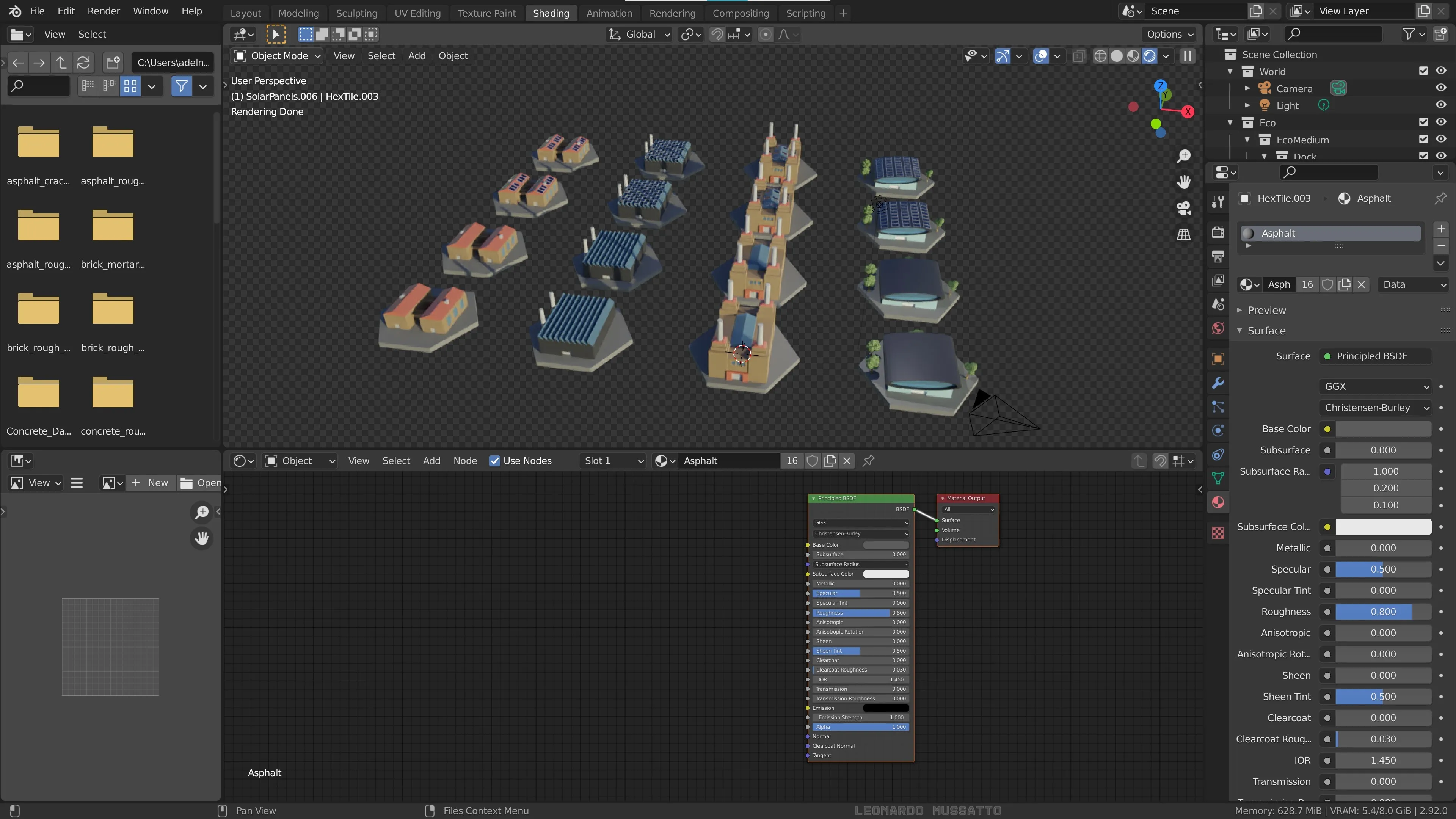This screenshot has height=819, width=1456.
Task: Open the Slot 1 dropdown
Action: coord(613,461)
